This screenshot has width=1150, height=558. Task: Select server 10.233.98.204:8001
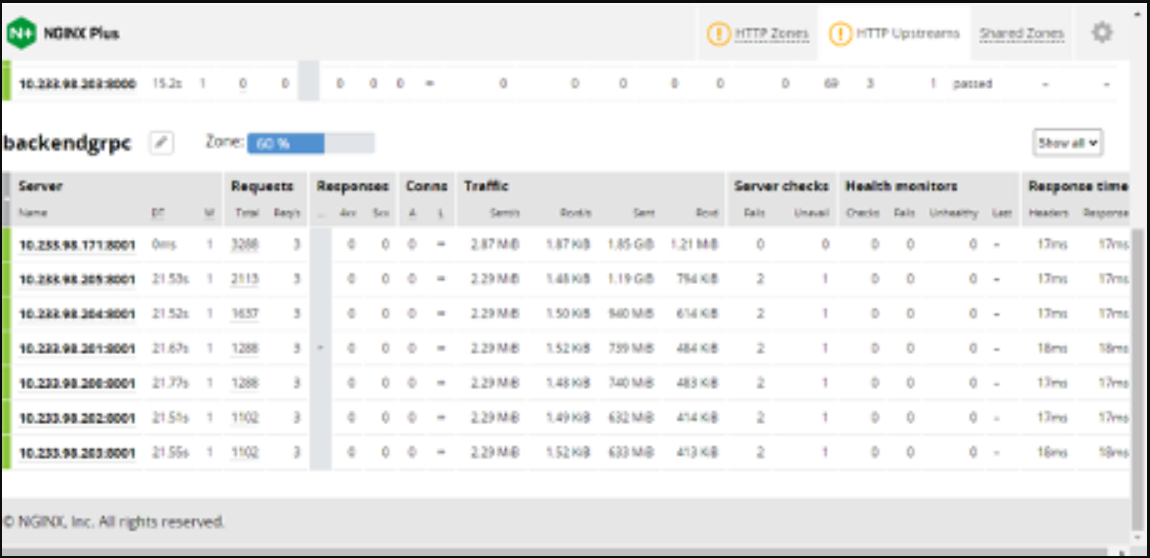point(77,314)
